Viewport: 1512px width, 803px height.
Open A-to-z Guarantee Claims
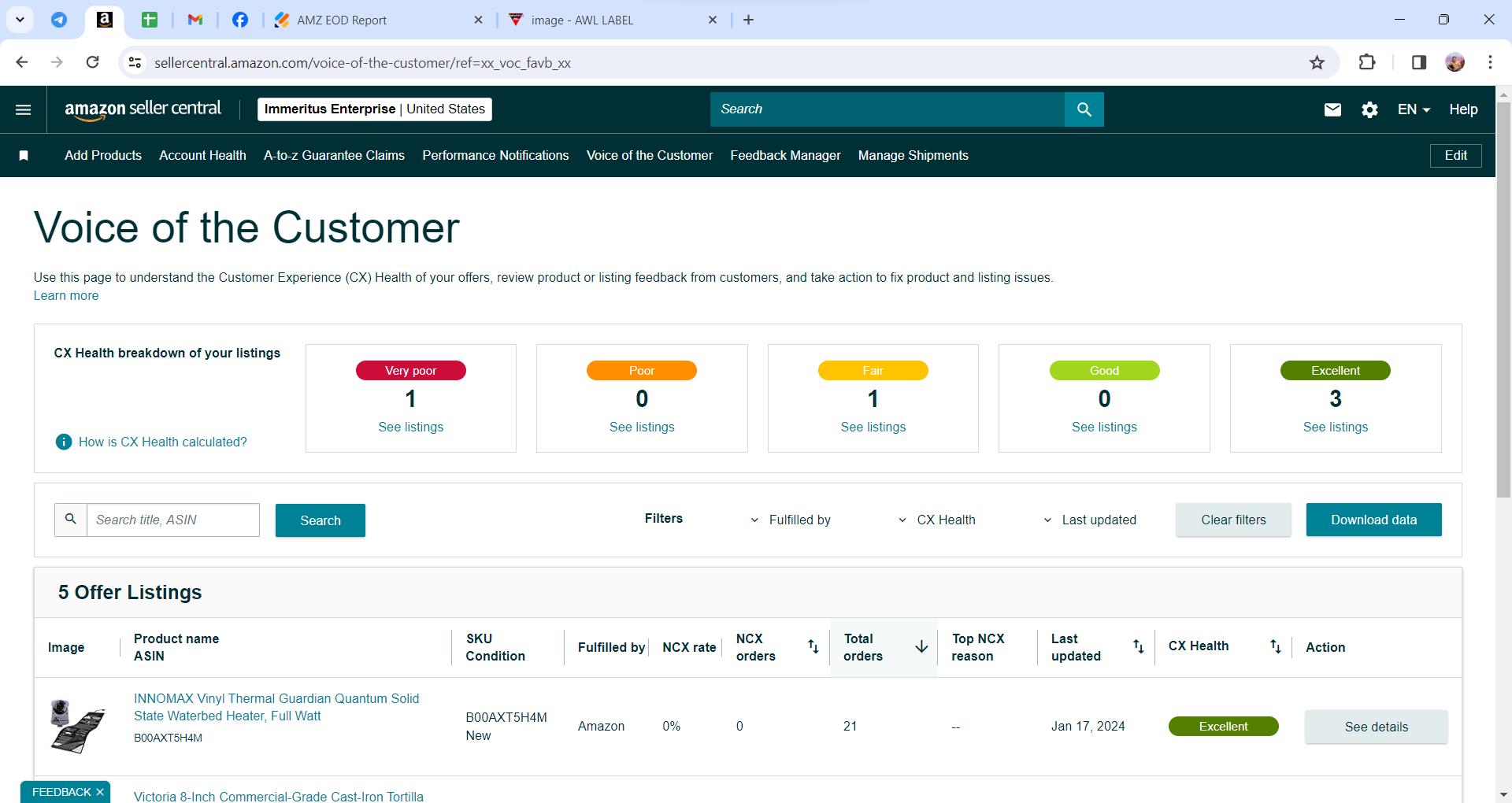pyautogui.click(x=334, y=156)
